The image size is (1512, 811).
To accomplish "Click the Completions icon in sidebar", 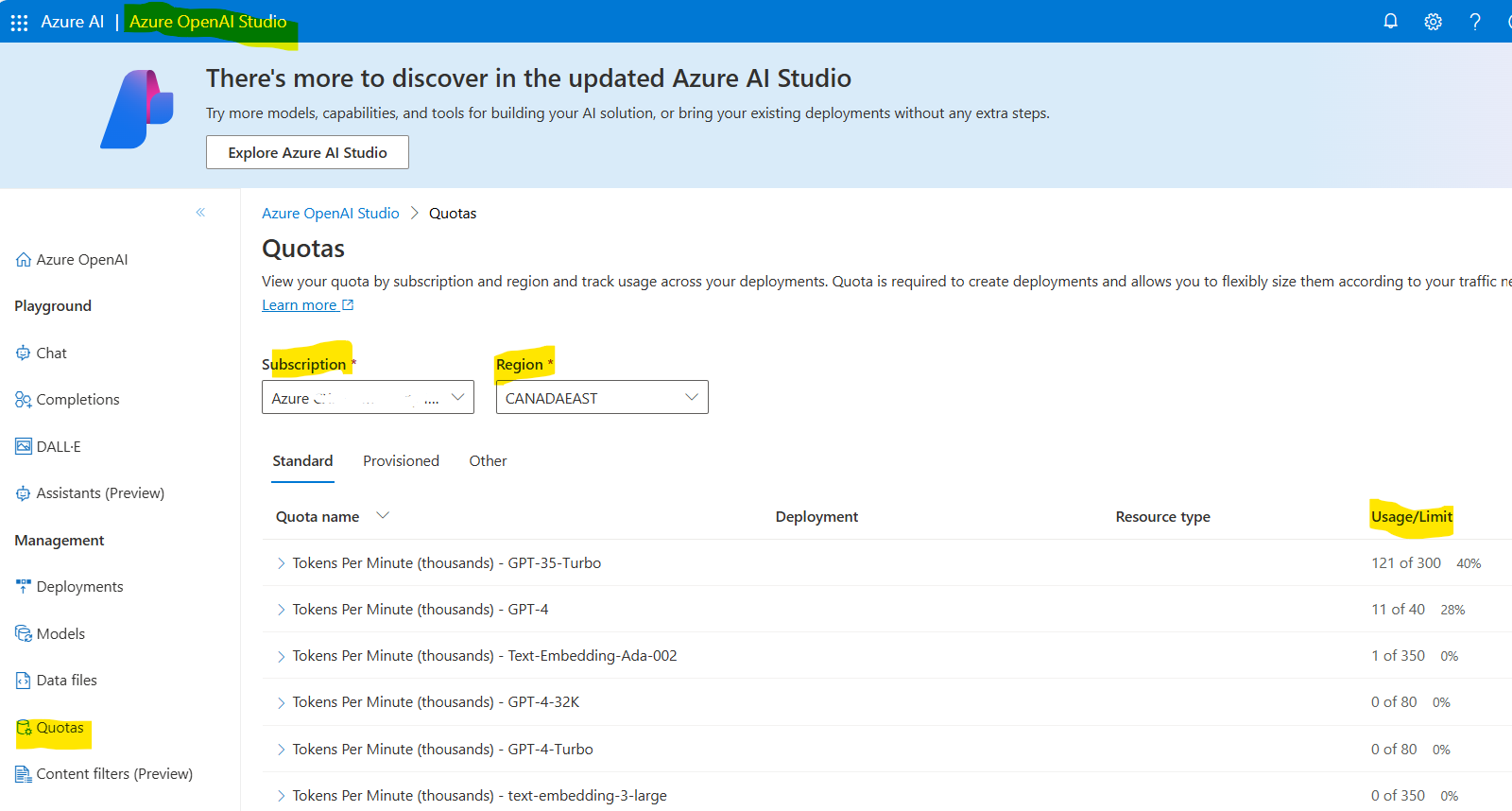I will click(23, 400).
